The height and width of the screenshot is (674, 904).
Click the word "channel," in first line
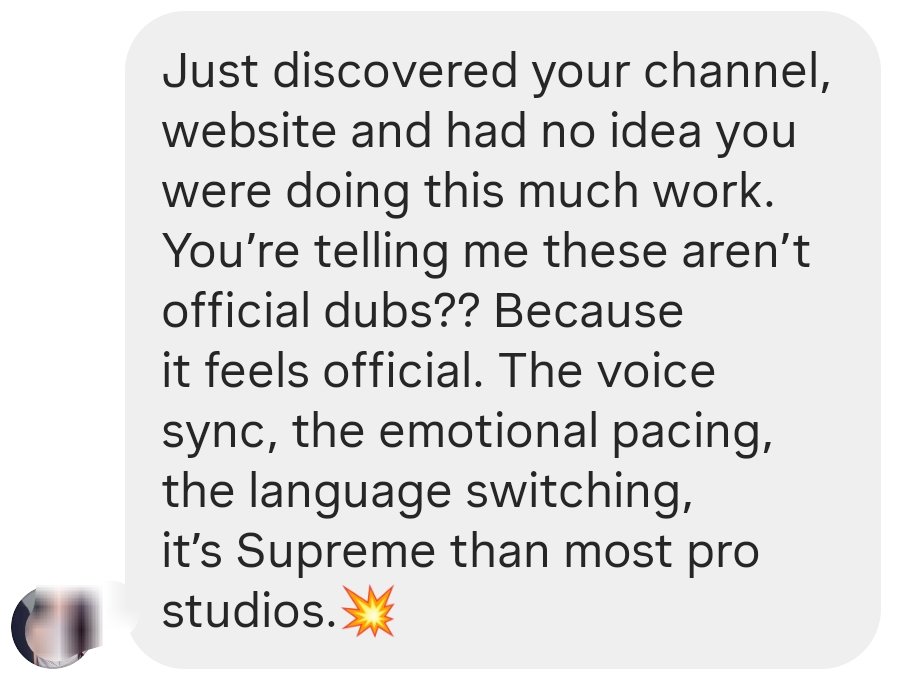(x=737, y=71)
